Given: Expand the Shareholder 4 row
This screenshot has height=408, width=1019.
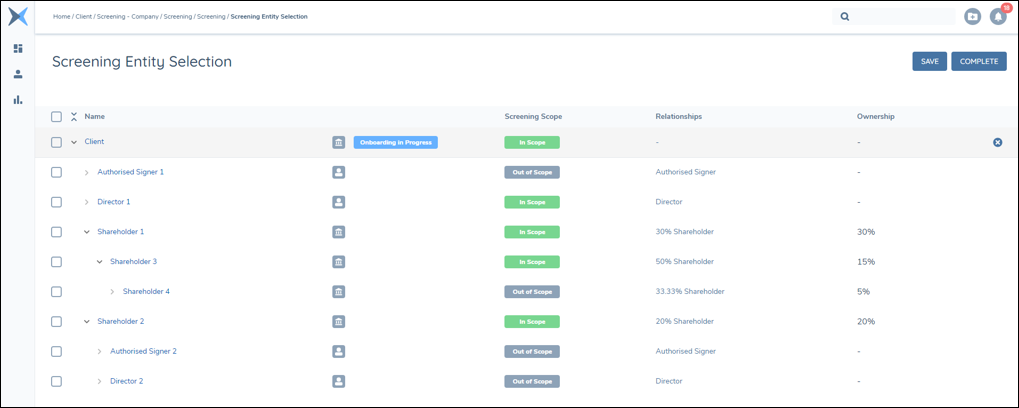Looking at the screenshot, I should (x=112, y=292).
